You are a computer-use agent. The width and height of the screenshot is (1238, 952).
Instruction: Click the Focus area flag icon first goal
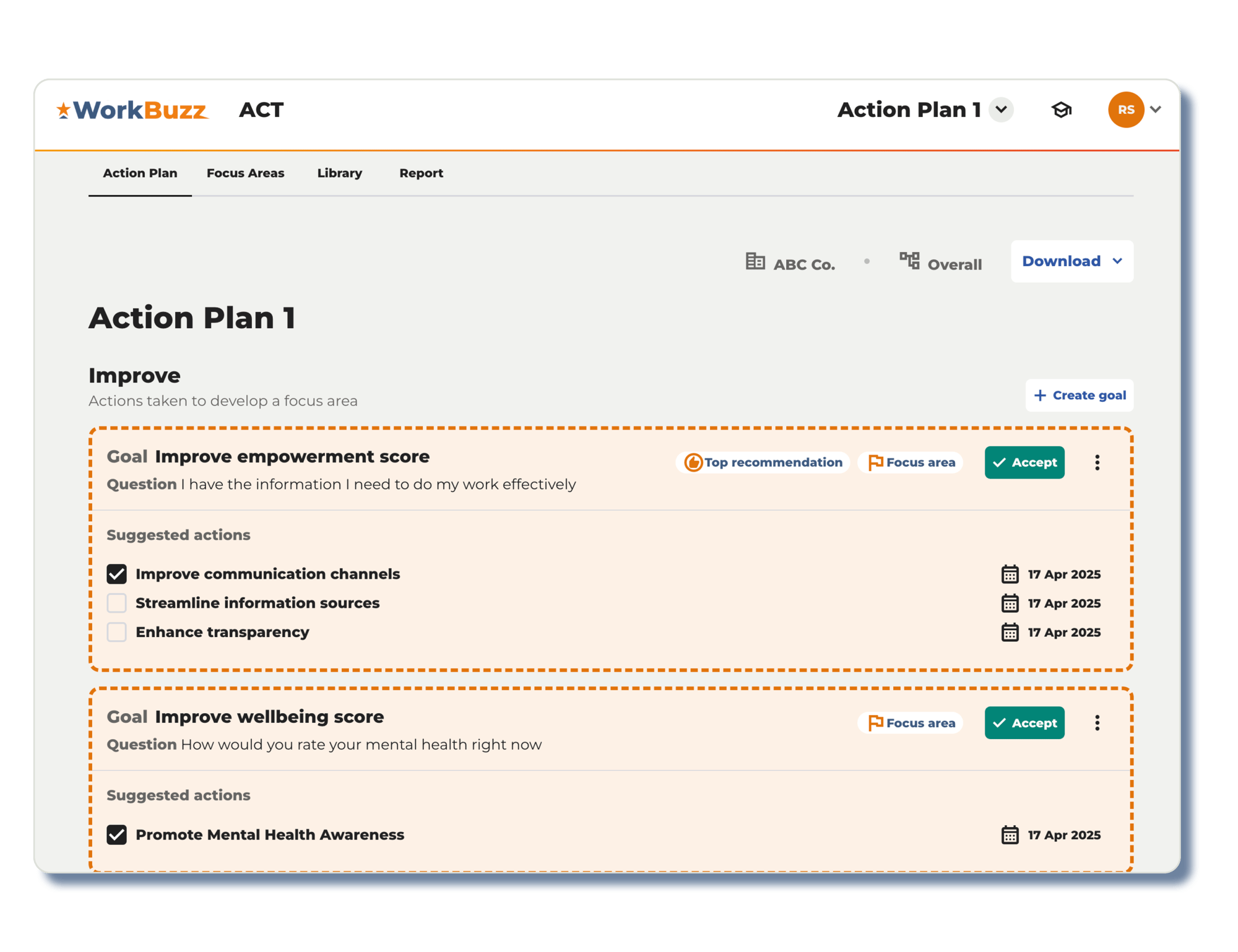[878, 461]
